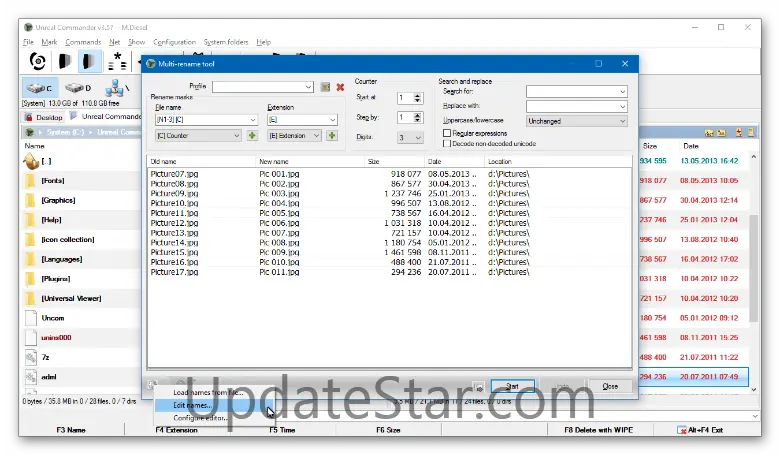Click the Step by spinner arrows
The width and height of the screenshot is (780, 455).
[x=418, y=117]
